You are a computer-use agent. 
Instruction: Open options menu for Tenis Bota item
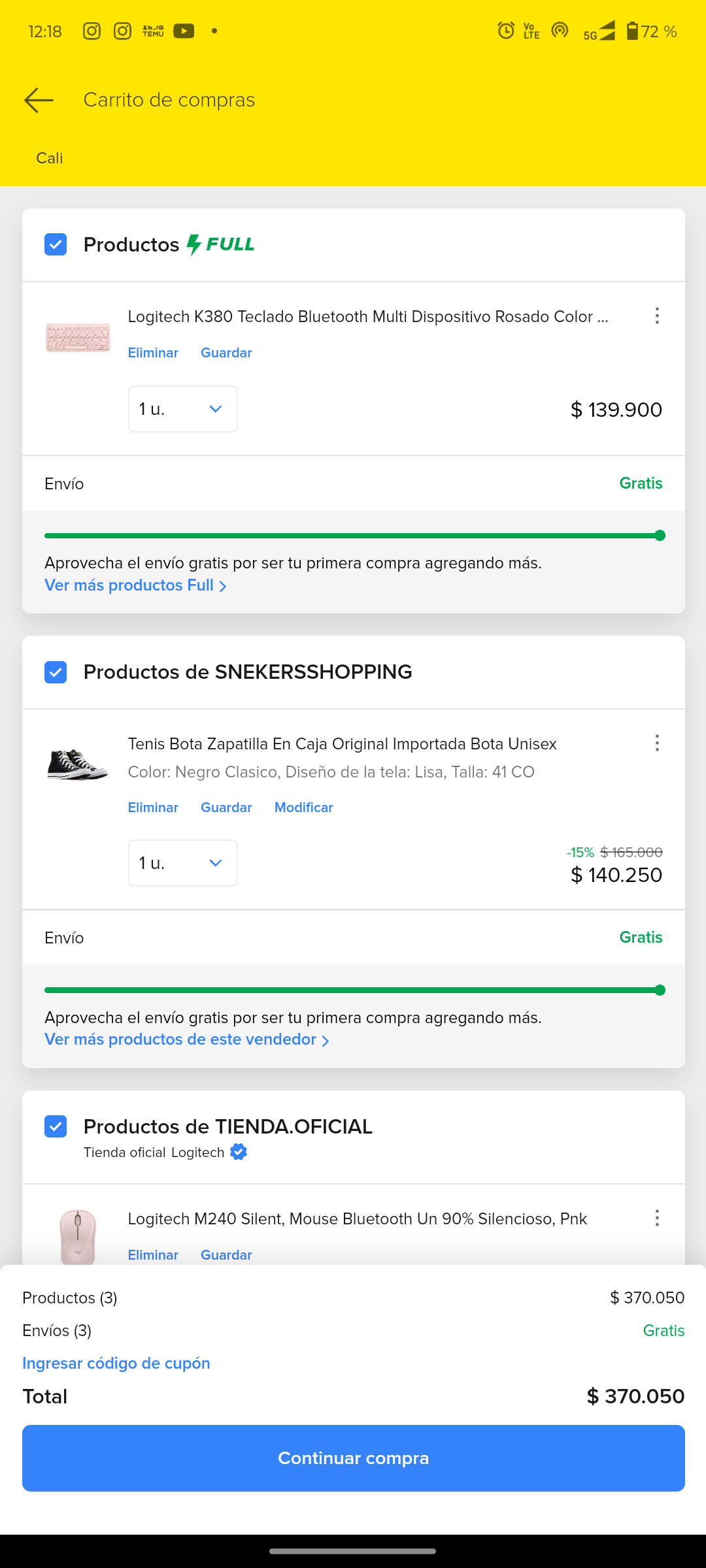[x=657, y=743]
